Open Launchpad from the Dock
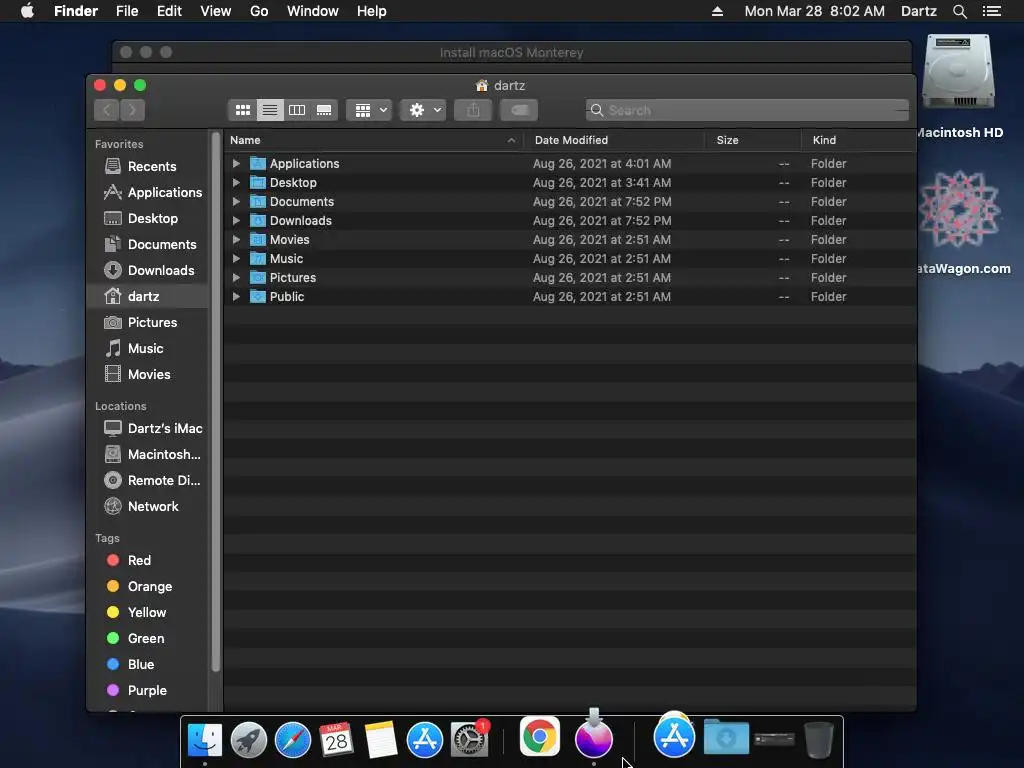Viewport: 1024px width, 768px height. [249, 740]
